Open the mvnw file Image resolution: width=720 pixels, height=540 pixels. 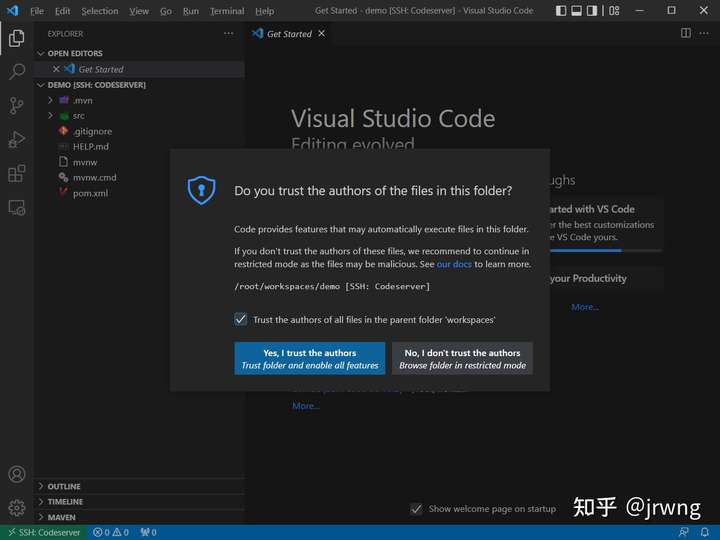point(85,162)
